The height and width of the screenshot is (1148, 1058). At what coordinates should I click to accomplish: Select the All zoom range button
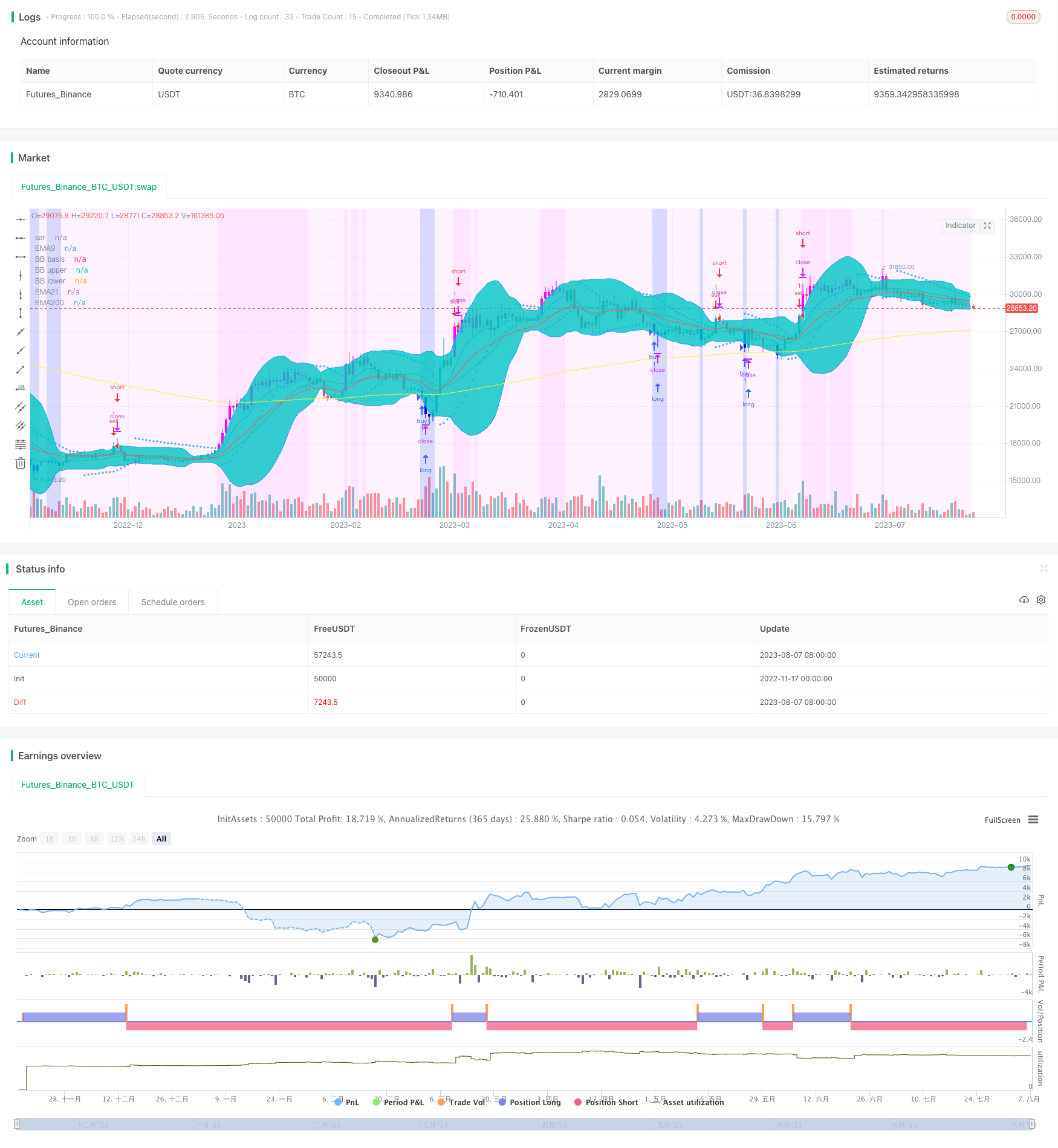pyautogui.click(x=161, y=838)
